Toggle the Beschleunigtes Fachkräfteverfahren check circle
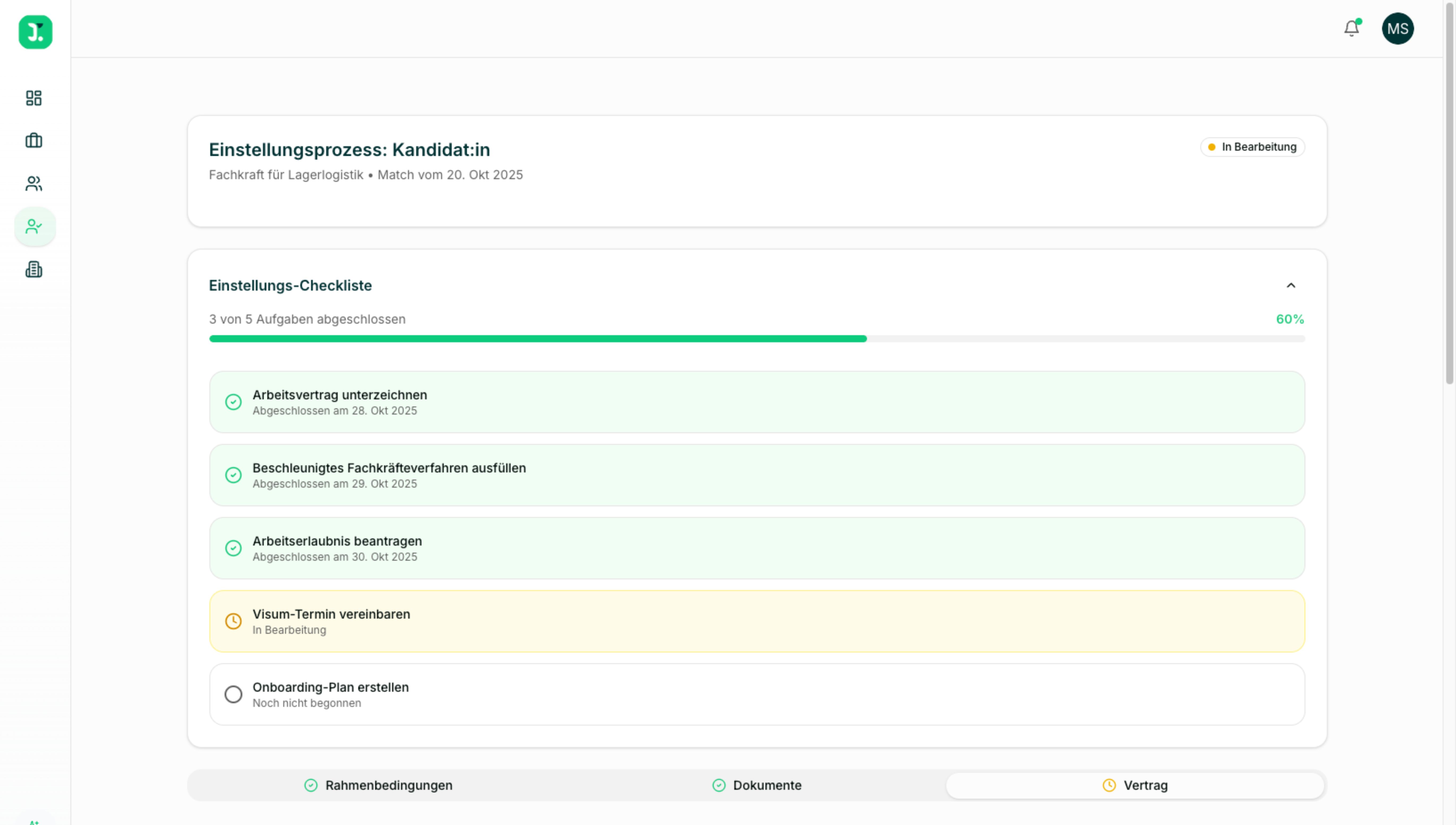 (x=233, y=475)
